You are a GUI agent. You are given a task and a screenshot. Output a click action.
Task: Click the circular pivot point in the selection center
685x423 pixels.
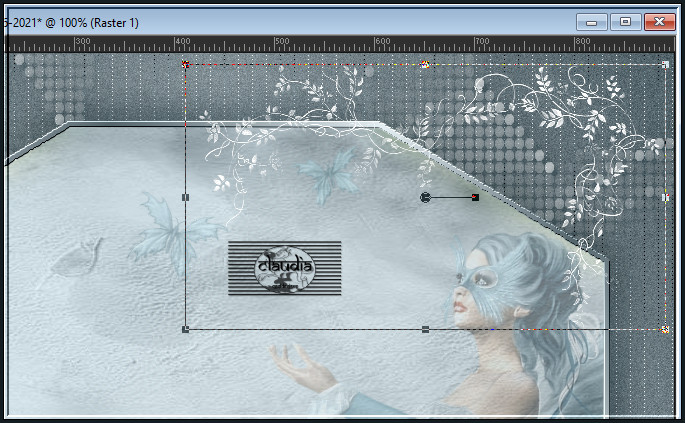click(425, 198)
